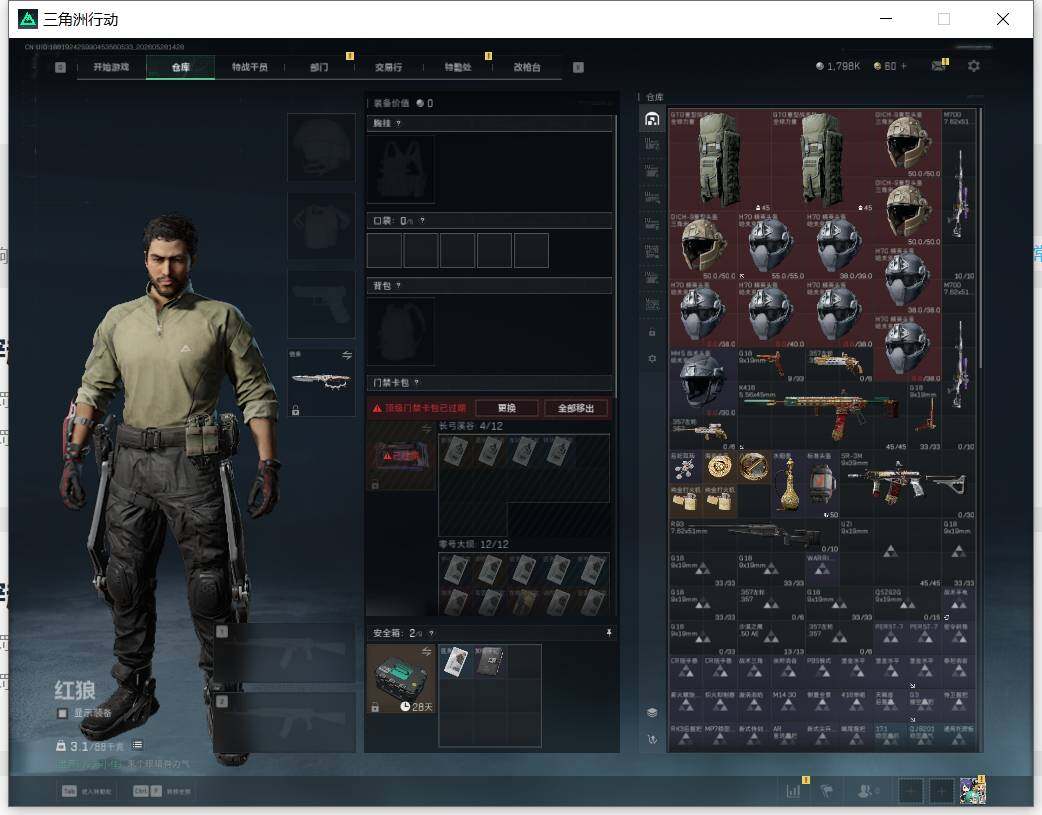Click the empty backpack slot

tap(401, 331)
